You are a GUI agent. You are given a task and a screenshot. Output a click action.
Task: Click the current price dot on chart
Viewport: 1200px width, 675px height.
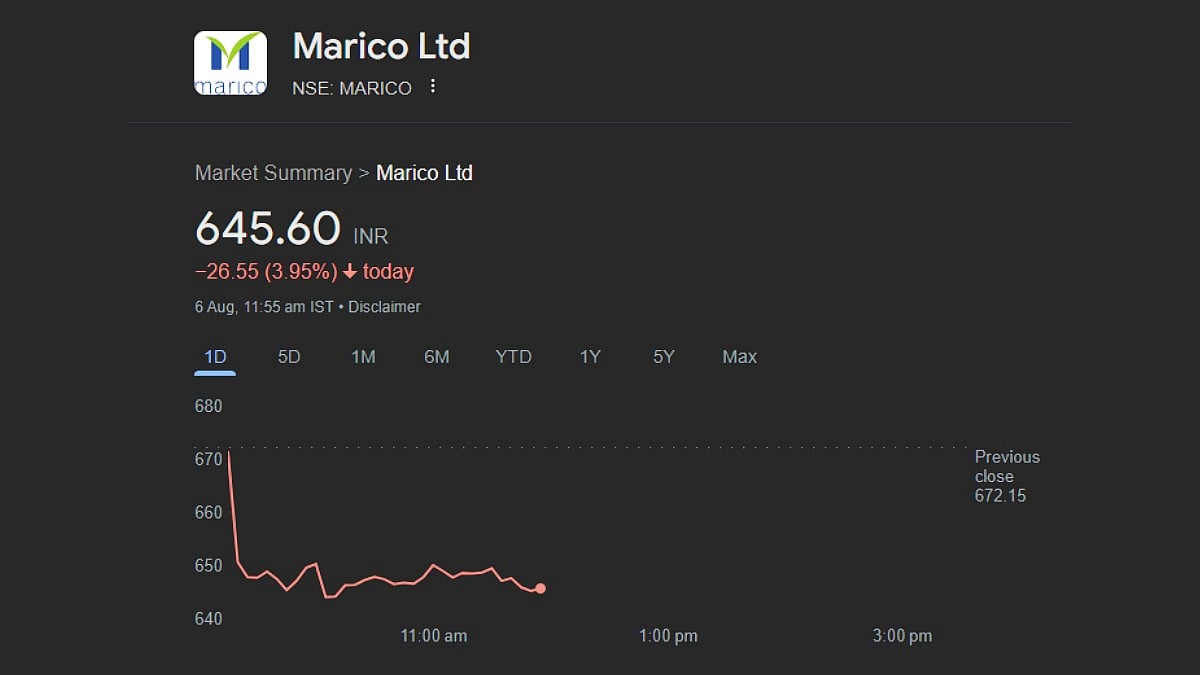coord(540,589)
